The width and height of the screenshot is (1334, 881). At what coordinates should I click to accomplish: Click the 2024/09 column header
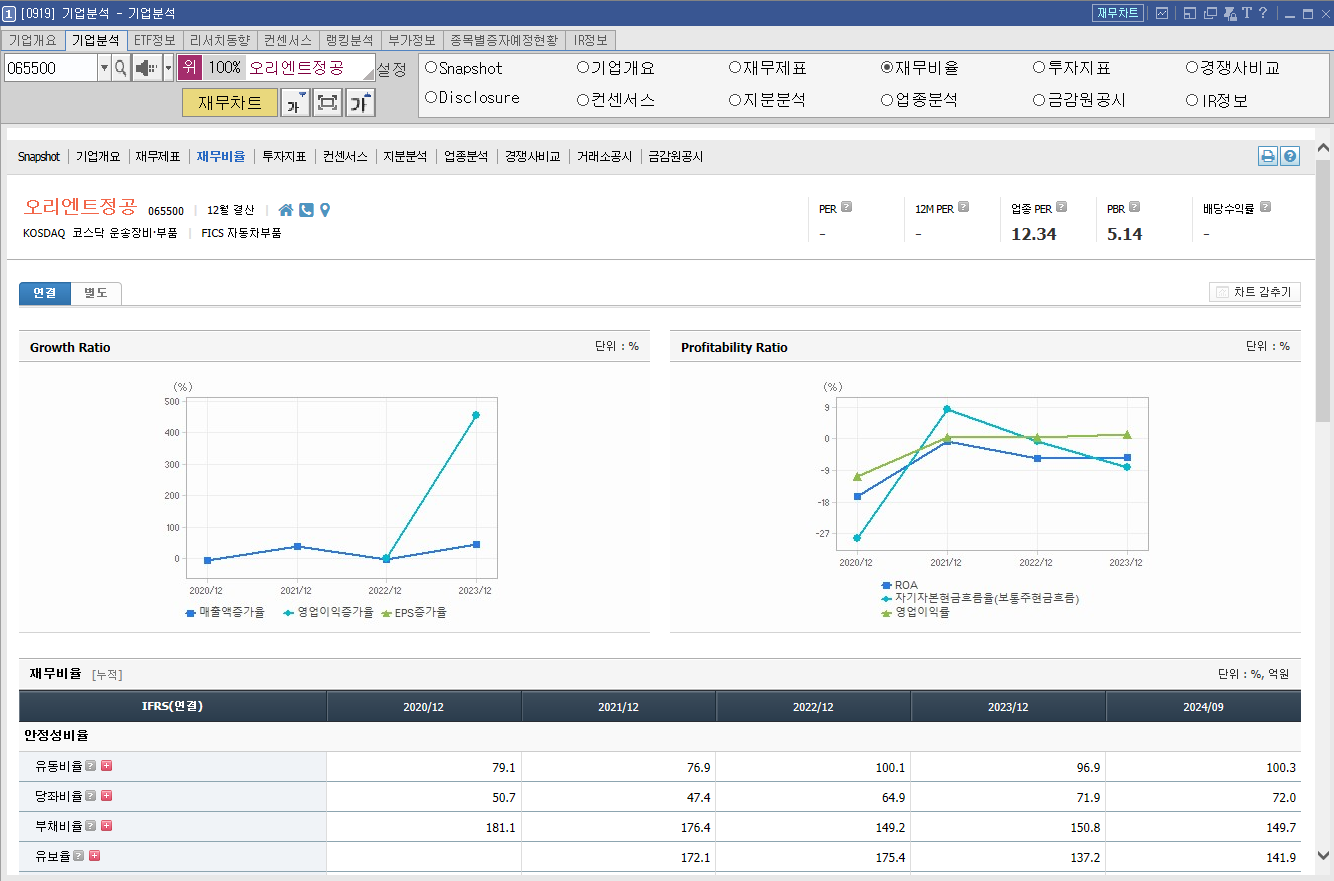(1203, 706)
